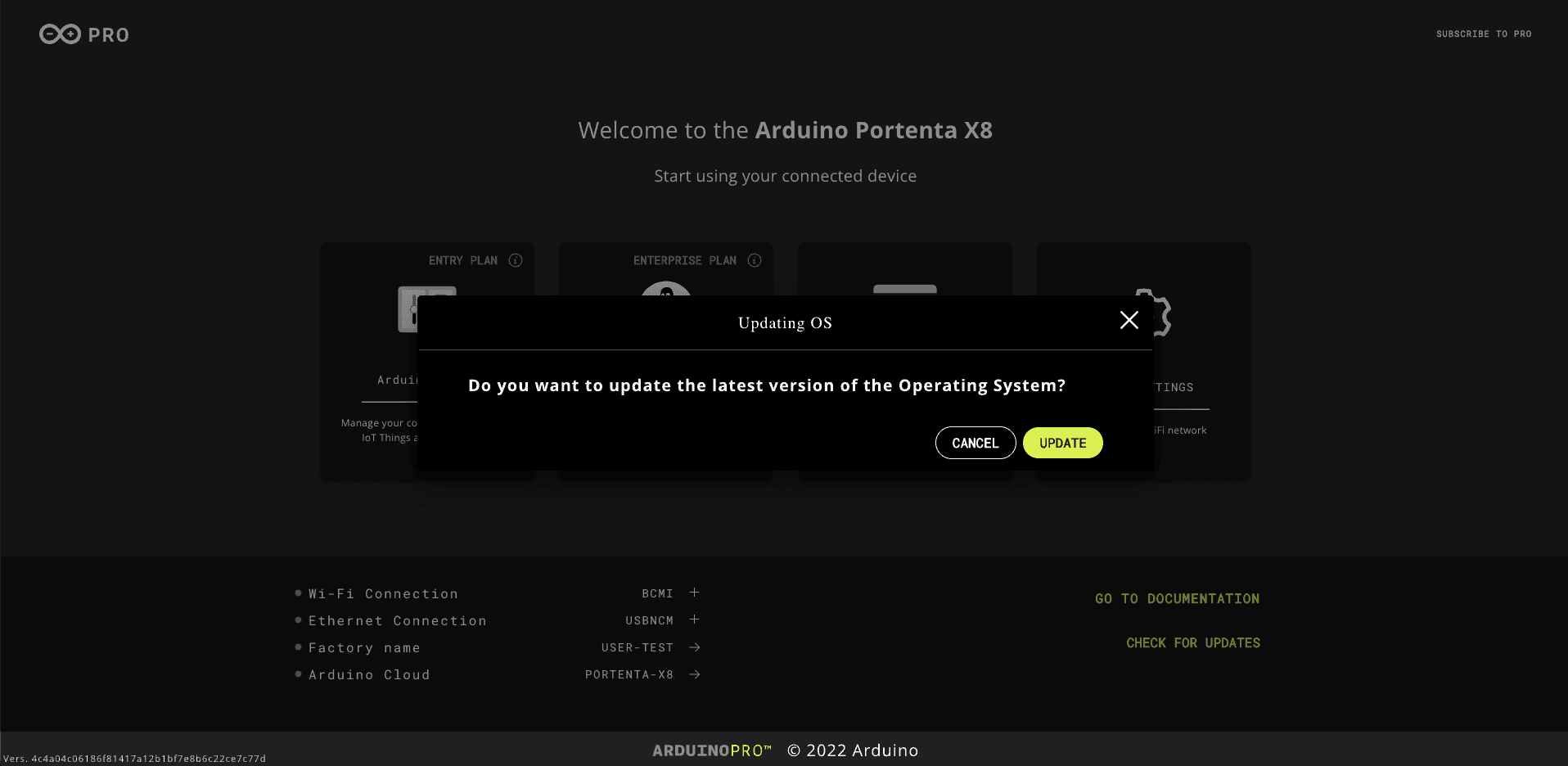
Task: Select the Arduino Cloud row label
Action: [x=369, y=674]
